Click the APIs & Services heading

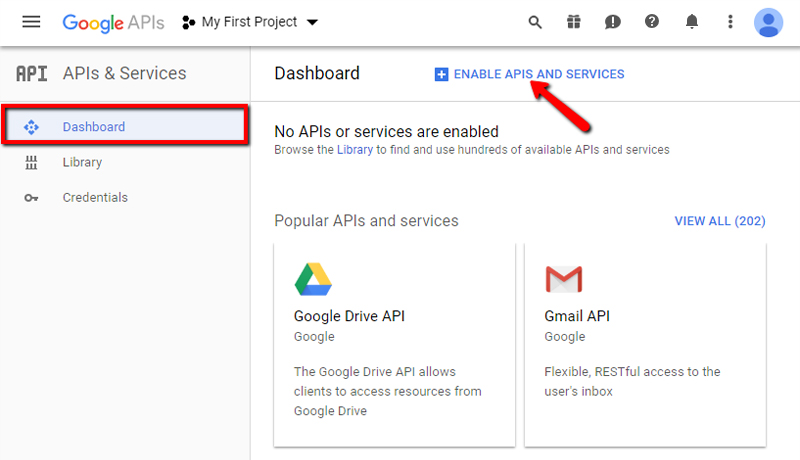pyautogui.click(x=124, y=73)
